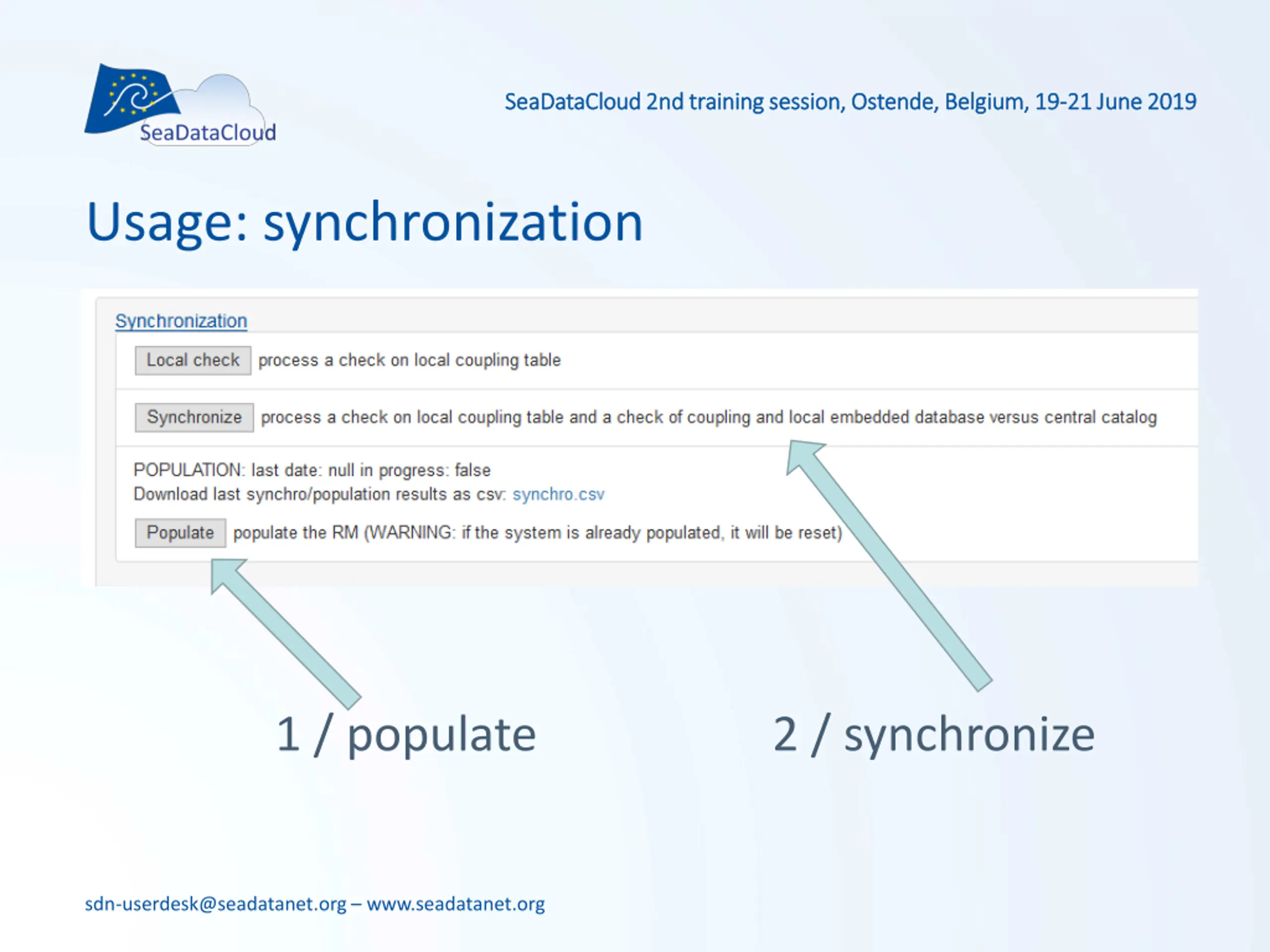The image size is (1270, 952).
Task: Click the Local check button
Action: pyautogui.click(x=193, y=360)
